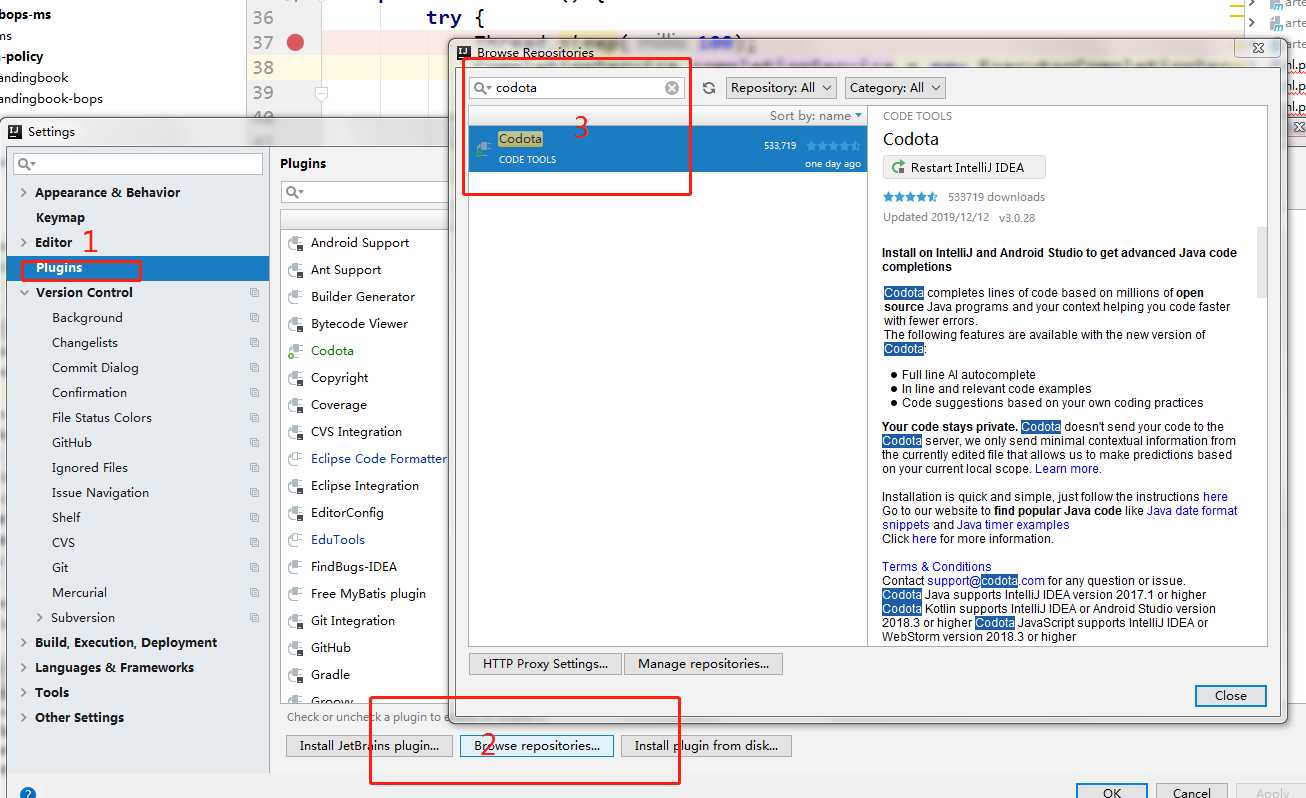Click the Cancel button in Settings
Image resolution: width=1306 pixels, height=798 pixels.
[1192, 792]
